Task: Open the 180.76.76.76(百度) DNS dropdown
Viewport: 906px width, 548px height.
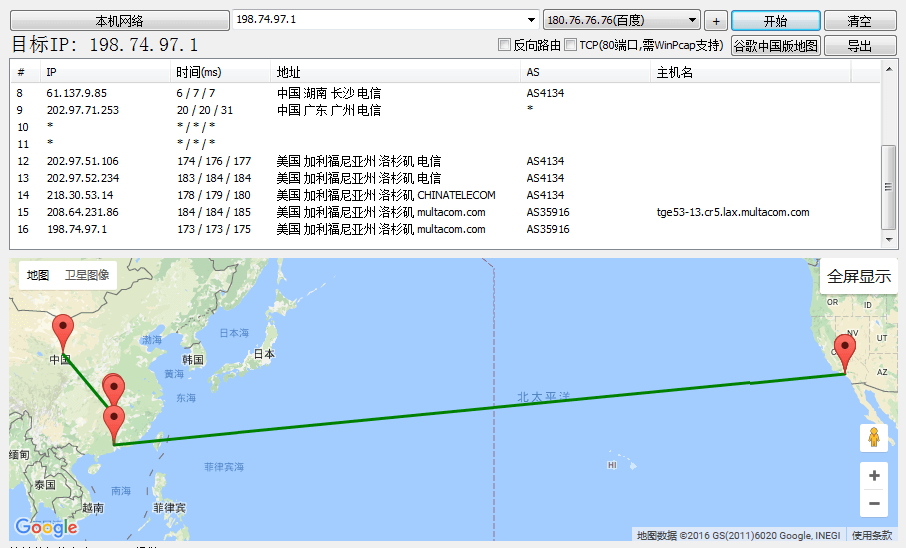Action: [693, 20]
